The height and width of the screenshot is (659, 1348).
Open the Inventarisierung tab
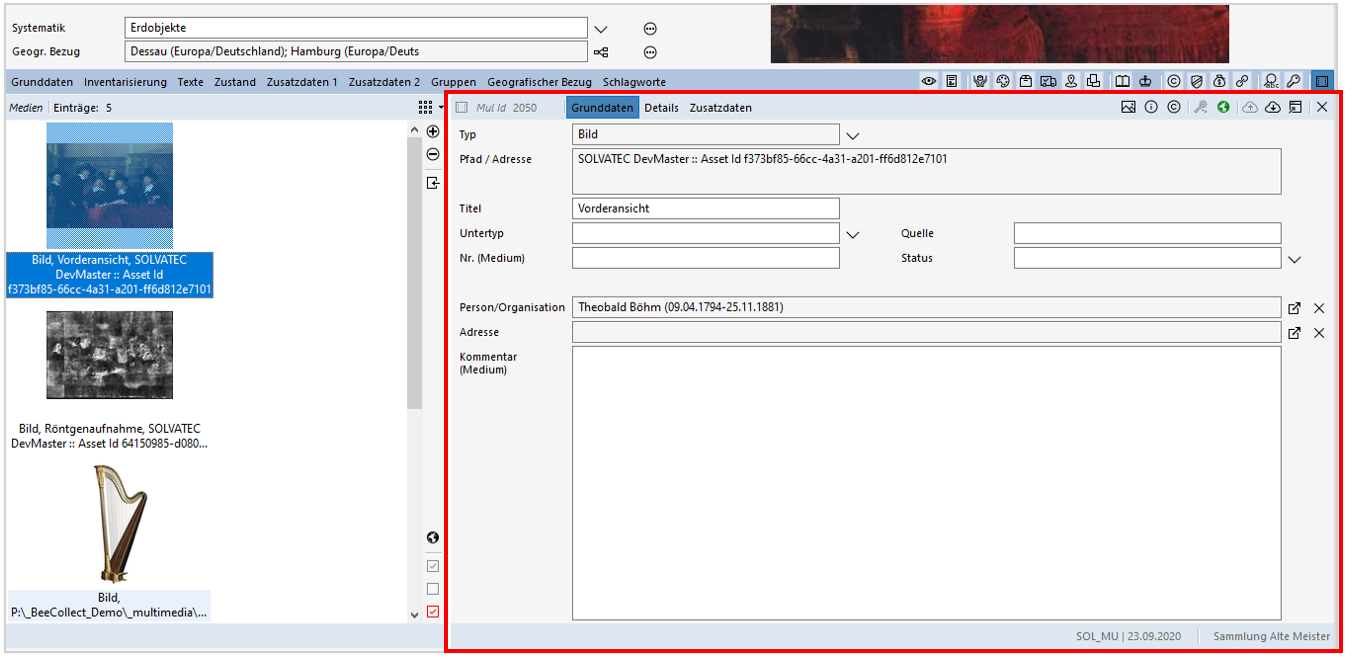[x=125, y=82]
